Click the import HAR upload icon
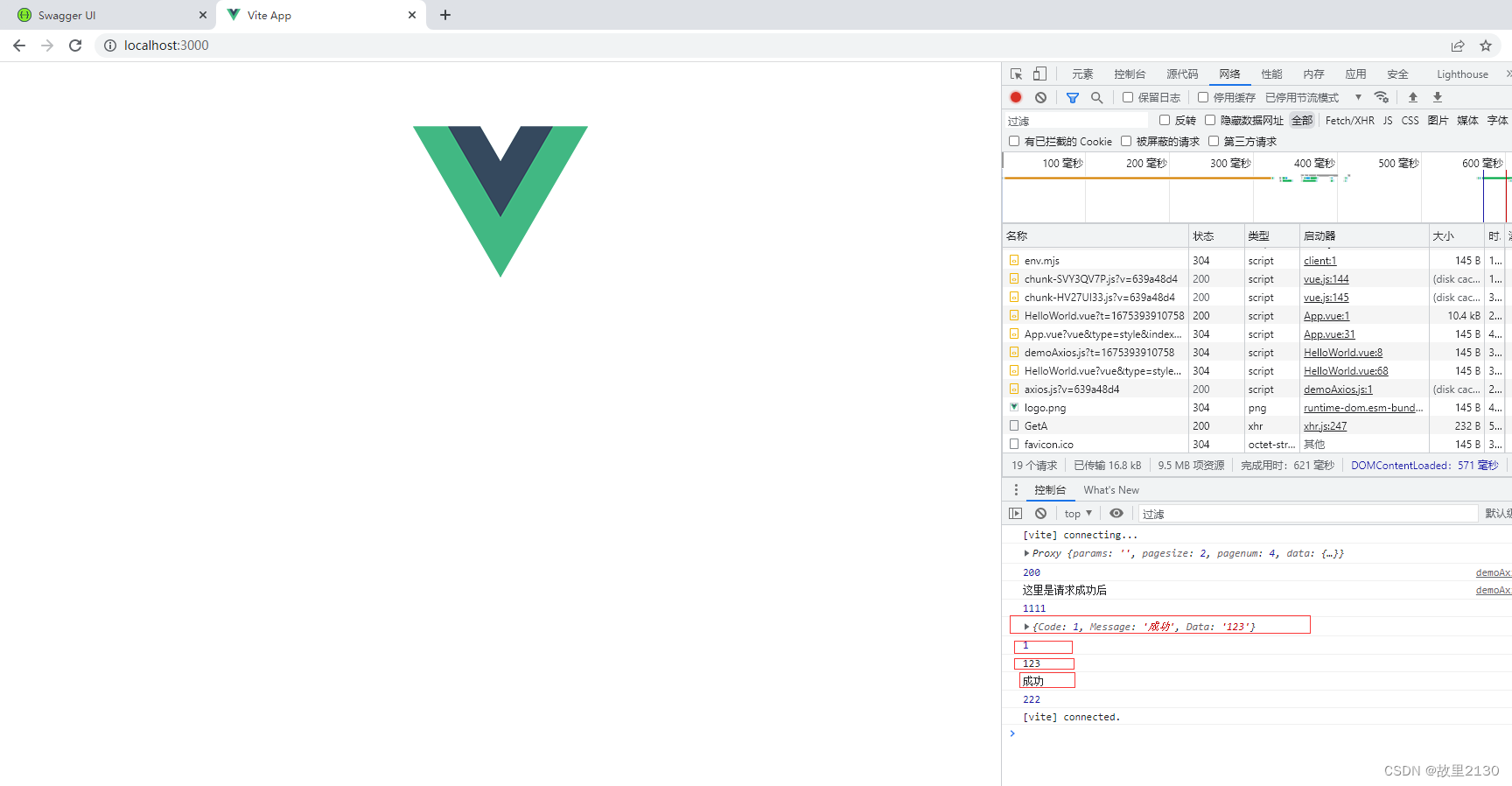 (x=1413, y=97)
